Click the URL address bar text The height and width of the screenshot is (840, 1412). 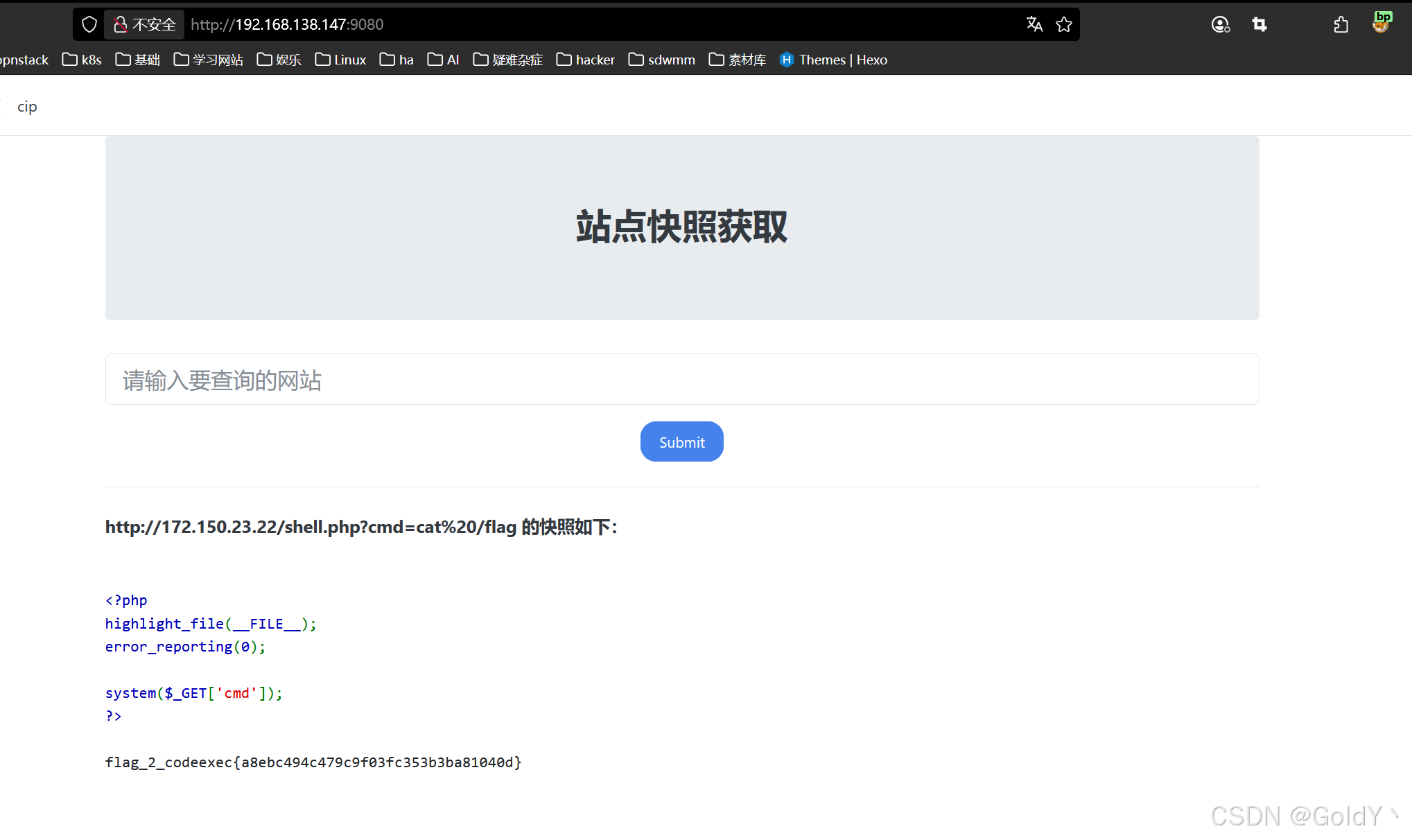(287, 25)
